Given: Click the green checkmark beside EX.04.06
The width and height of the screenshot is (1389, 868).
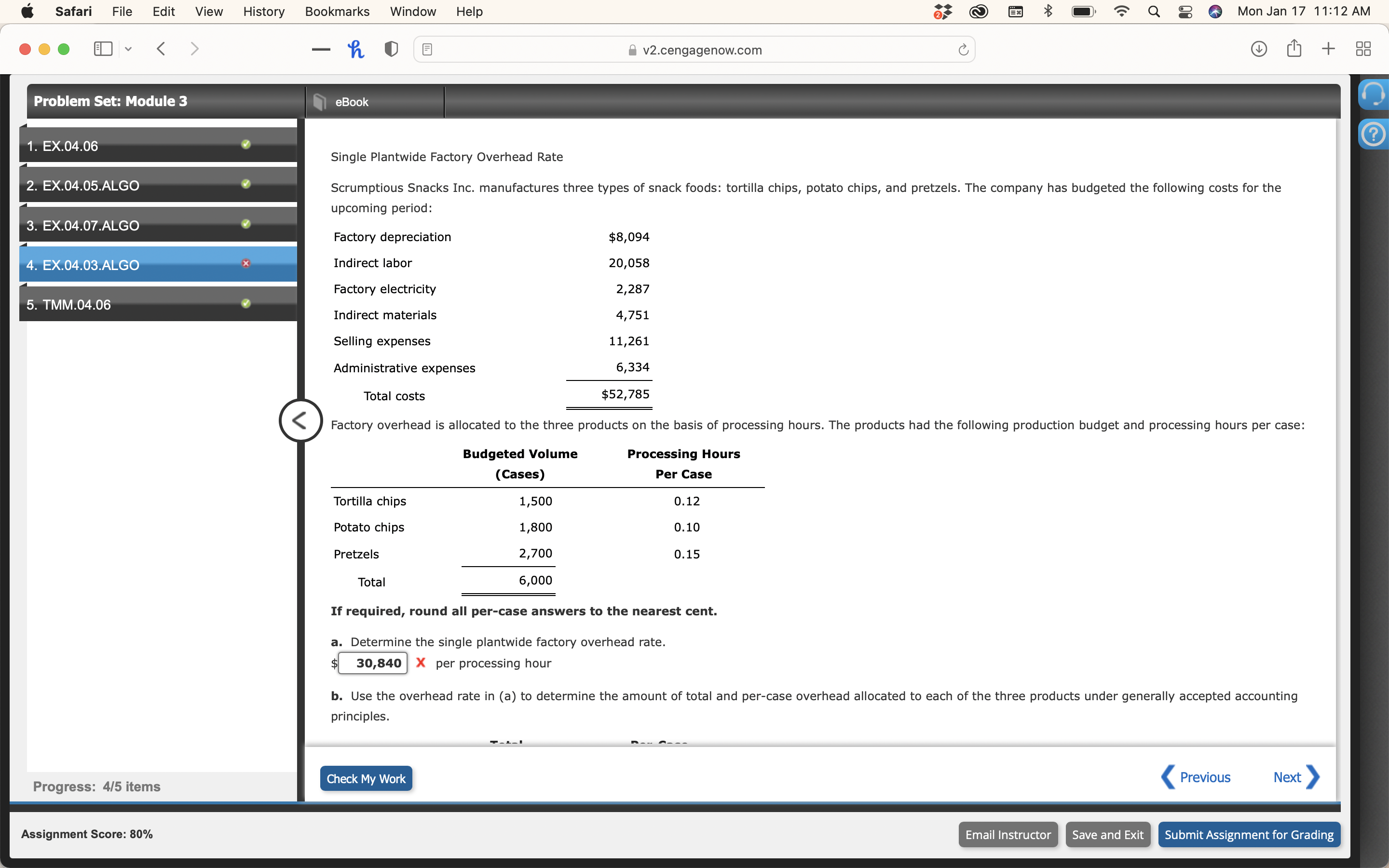Looking at the screenshot, I should click(x=245, y=145).
